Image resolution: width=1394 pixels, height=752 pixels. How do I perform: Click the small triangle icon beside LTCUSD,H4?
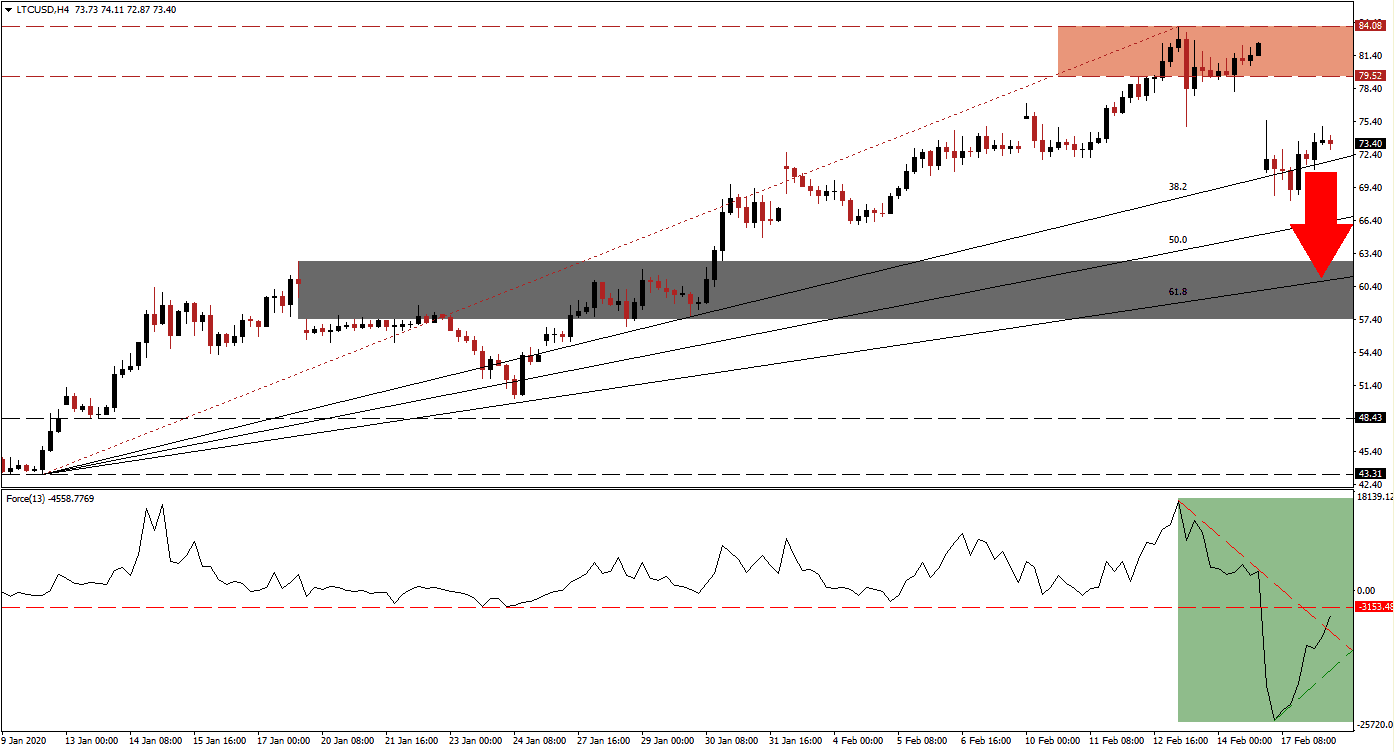pyautogui.click(x=7, y=8)
